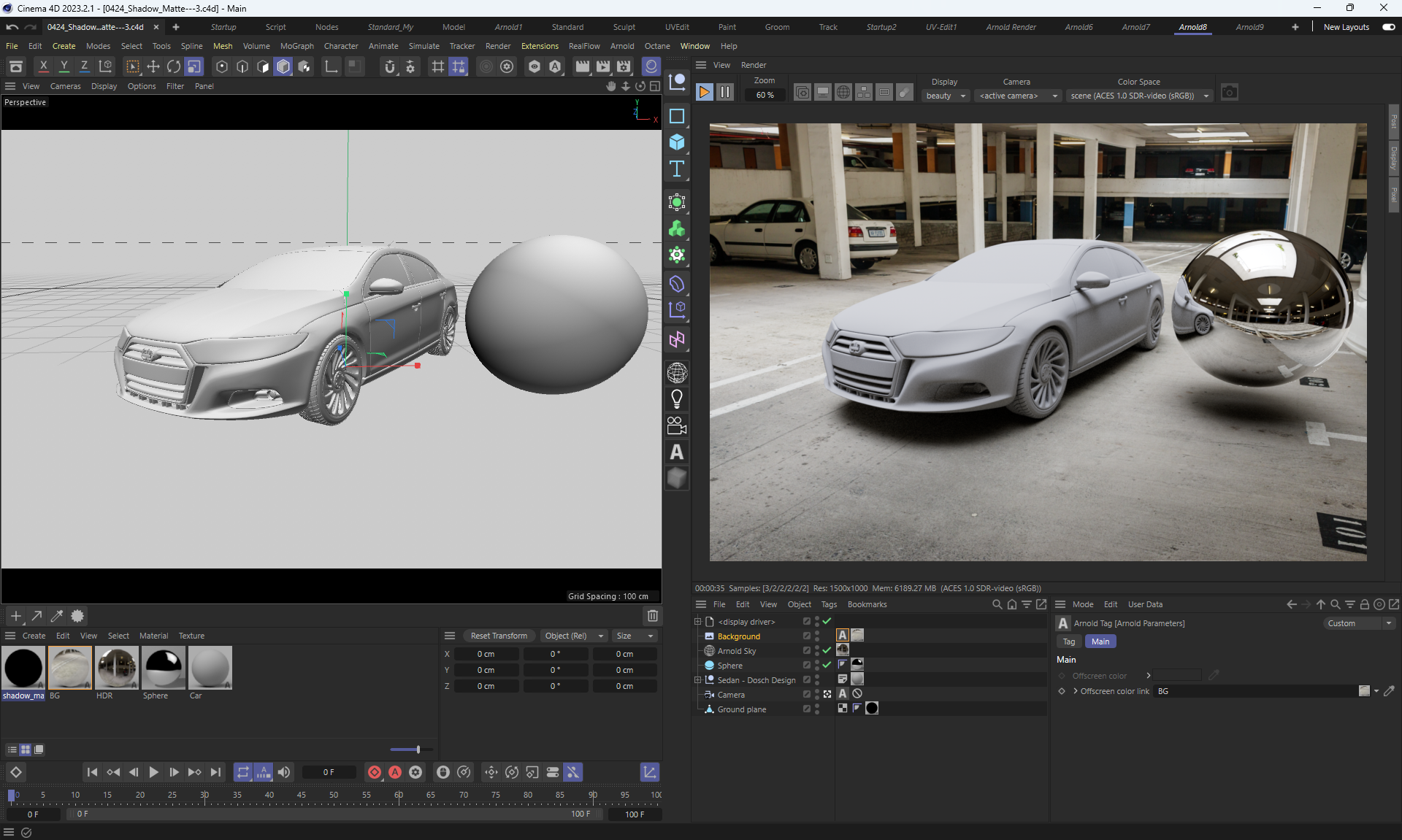The width and height of the screenshot is (1402, 840).
Task: Select the Cube primitive tool icon
Action: [x=677, y=142]
